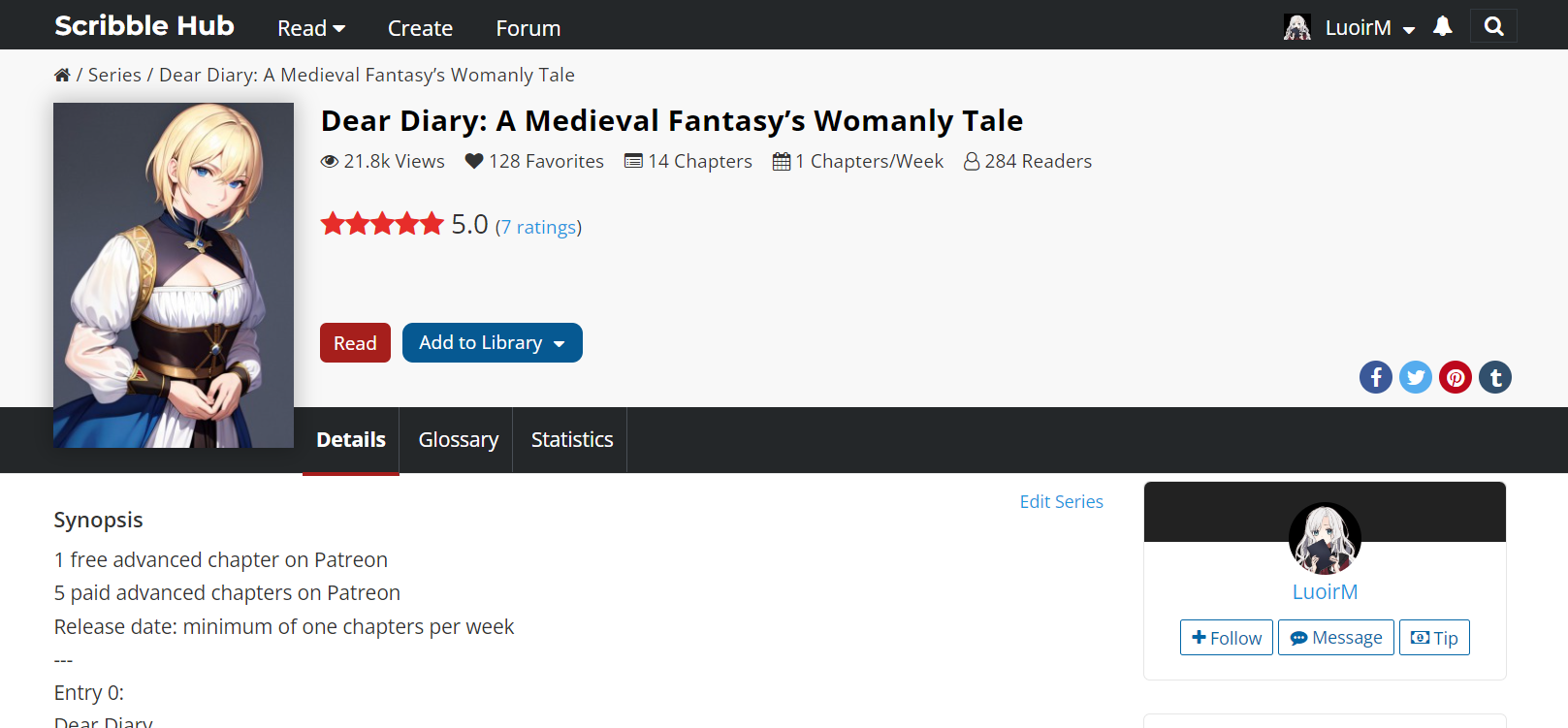Switch to the Statistics tab
Viewport: 1568px width, 728px height.
click(x=571, y=440)
